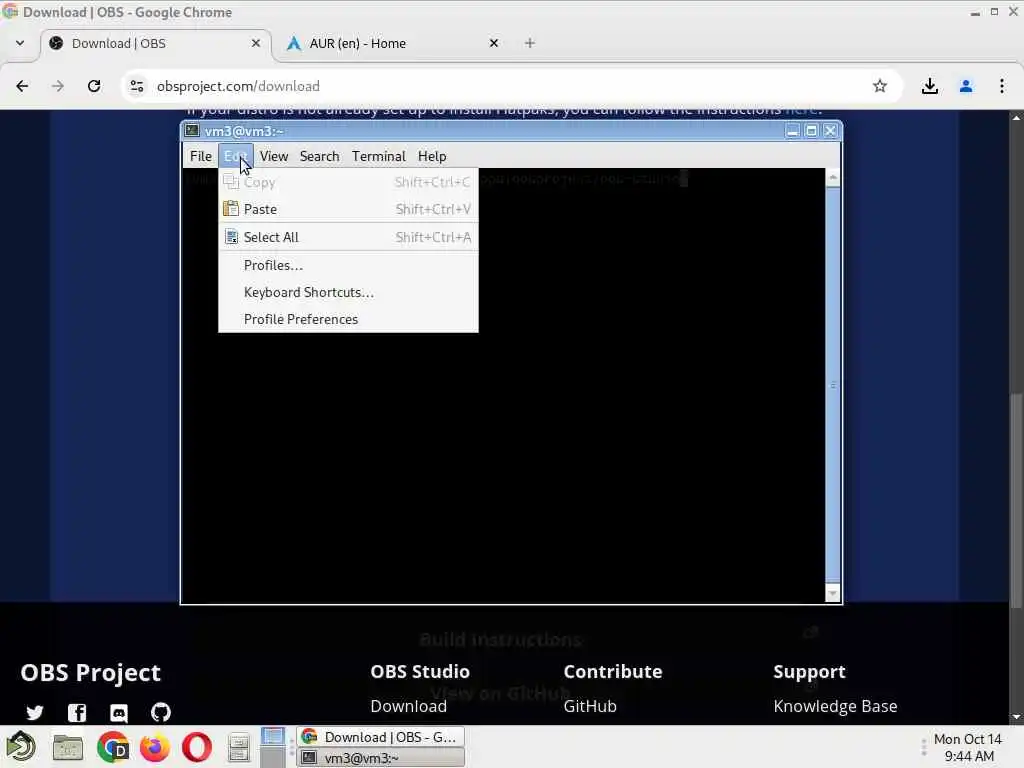Viewport: 1024px width, 768px height.
Task: Close the AUR (en) - Home tab
Action: click(494, 43)
